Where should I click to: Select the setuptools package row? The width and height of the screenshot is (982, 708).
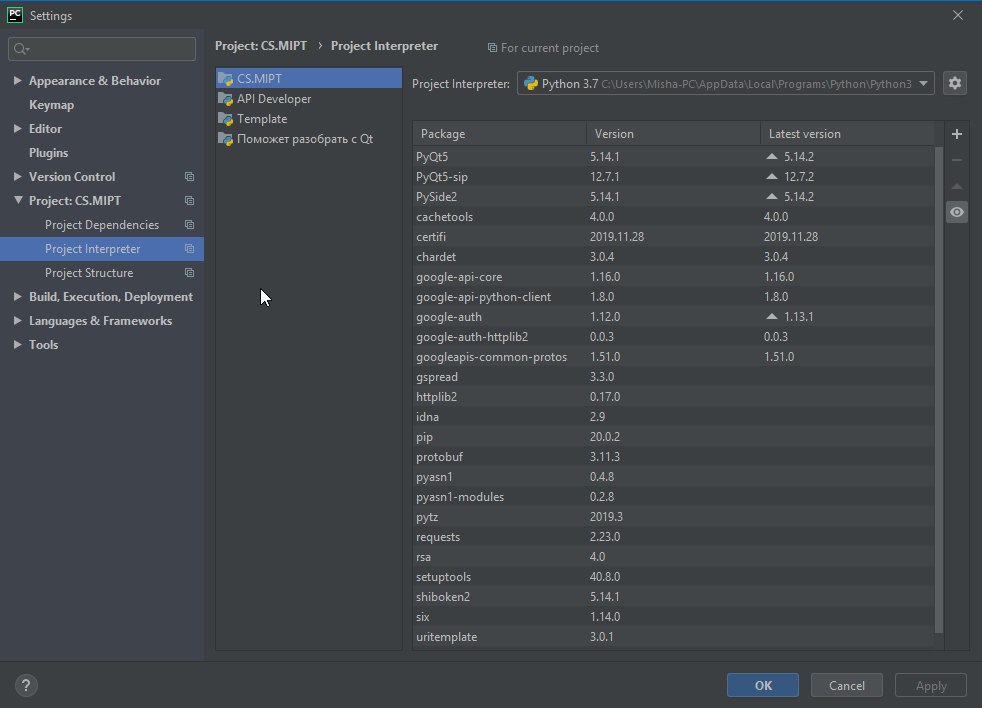673,577
